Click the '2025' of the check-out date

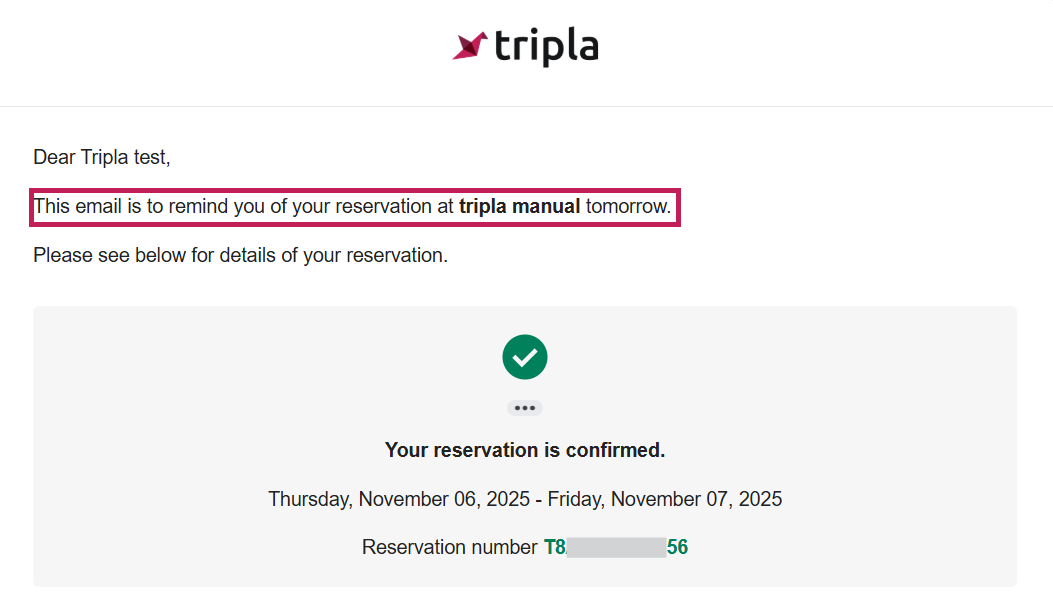coord(759,499)
